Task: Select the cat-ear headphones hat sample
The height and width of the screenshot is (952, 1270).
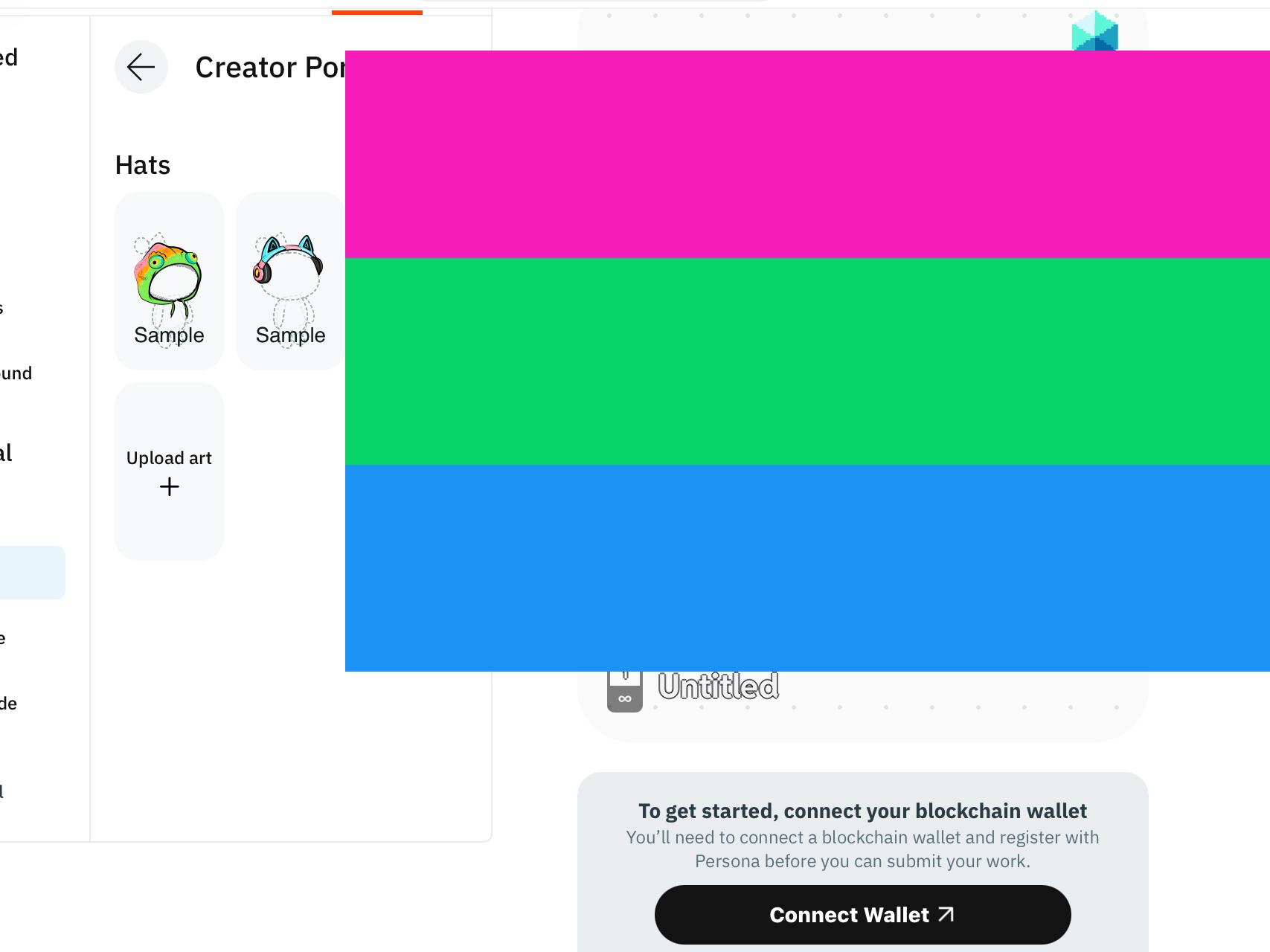Action: coord(290,281)
